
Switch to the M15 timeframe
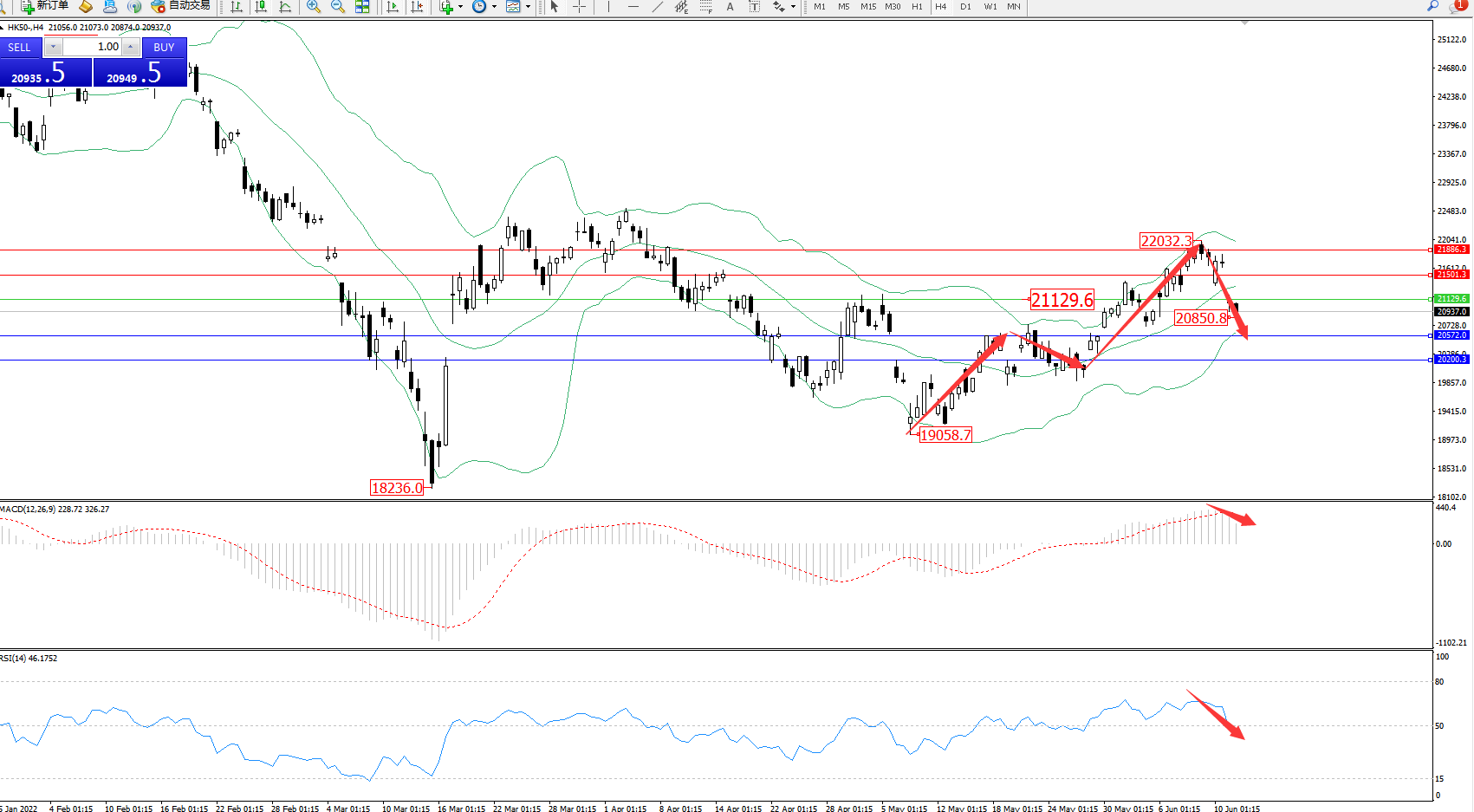867,7
